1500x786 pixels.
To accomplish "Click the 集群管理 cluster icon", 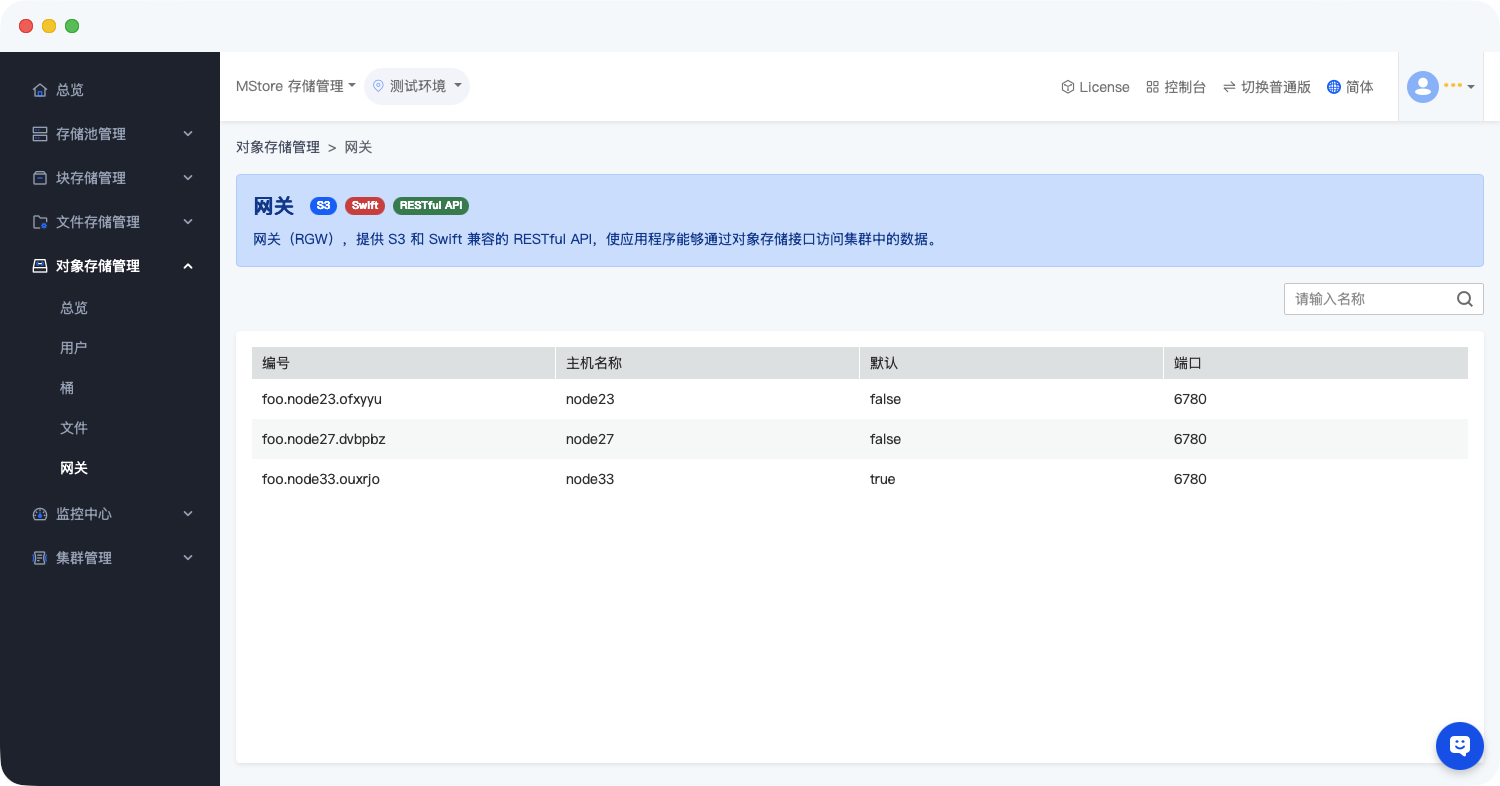I will tap(40, 558).
